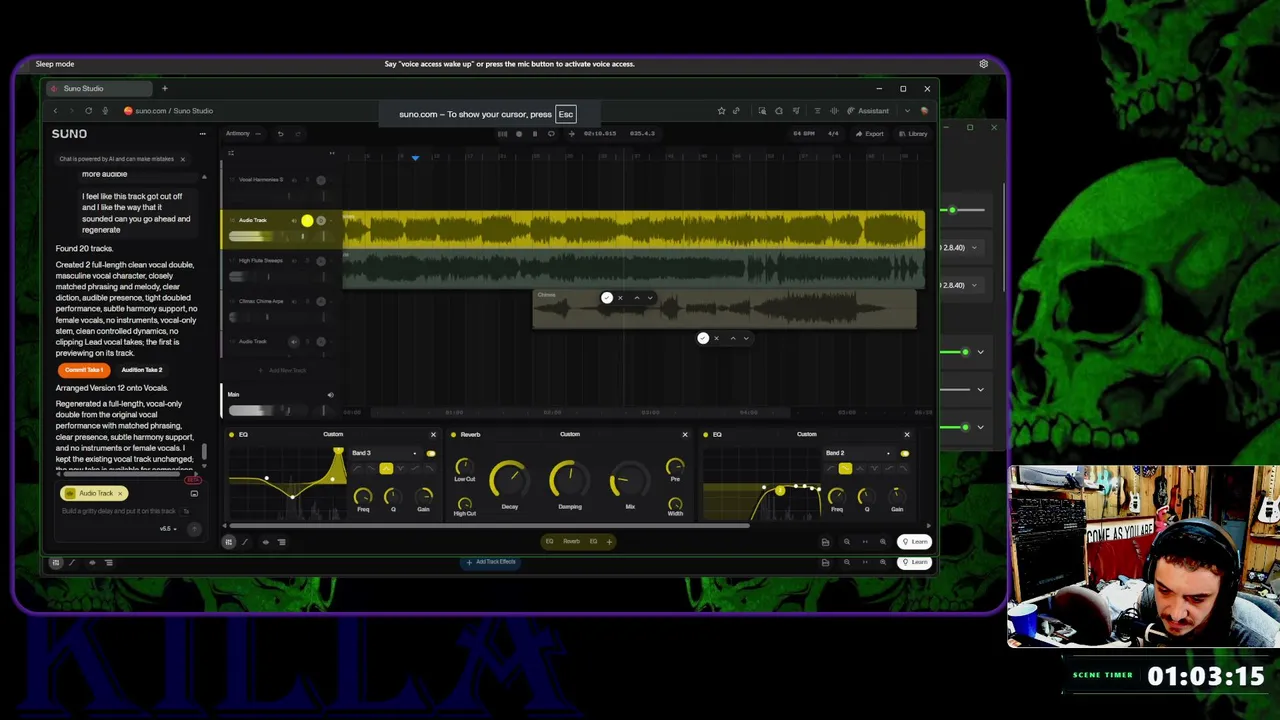The height and width of the screenshot is (720, 1280).
Task: Click the 64 BPM tempo value
Action: tap(803, 134)
